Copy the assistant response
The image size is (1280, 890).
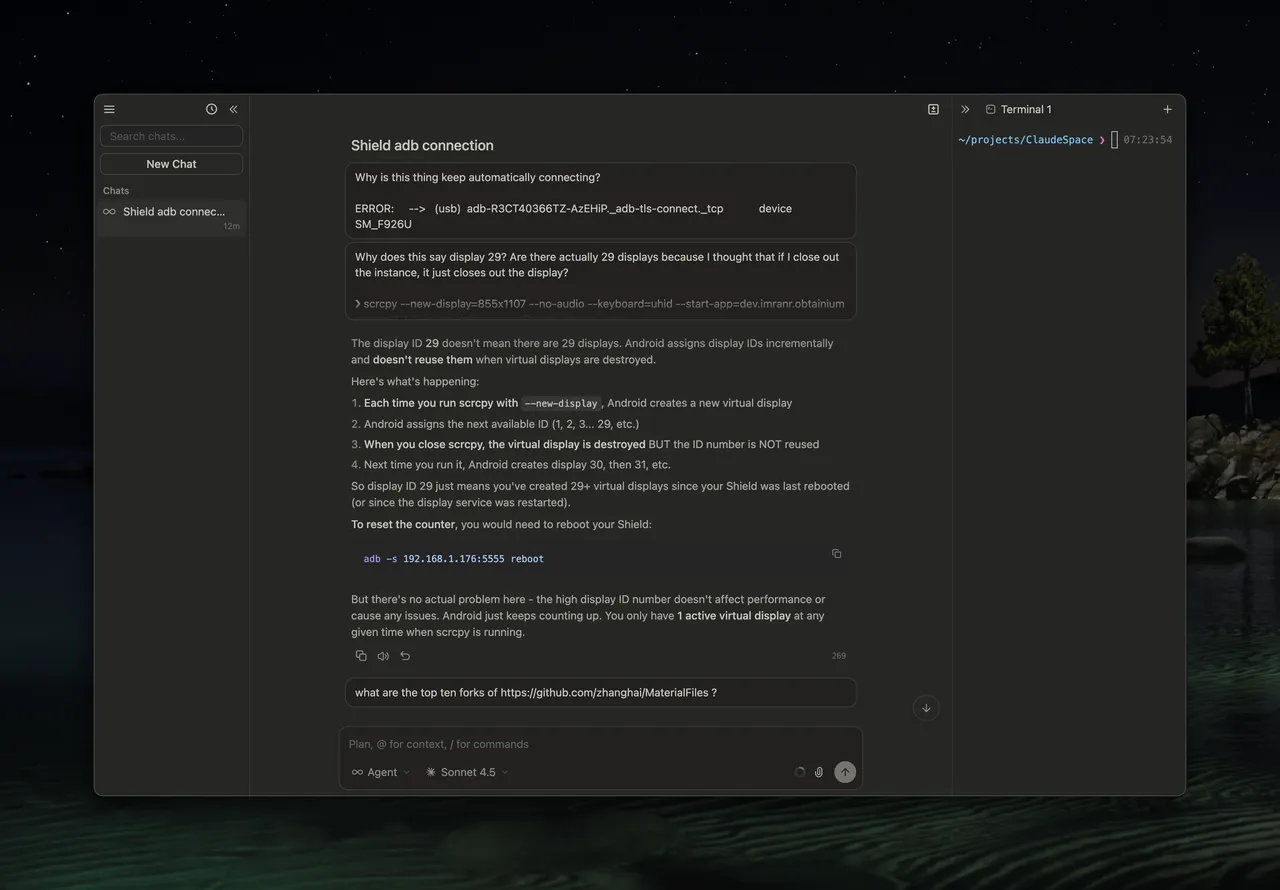point(361,656)
